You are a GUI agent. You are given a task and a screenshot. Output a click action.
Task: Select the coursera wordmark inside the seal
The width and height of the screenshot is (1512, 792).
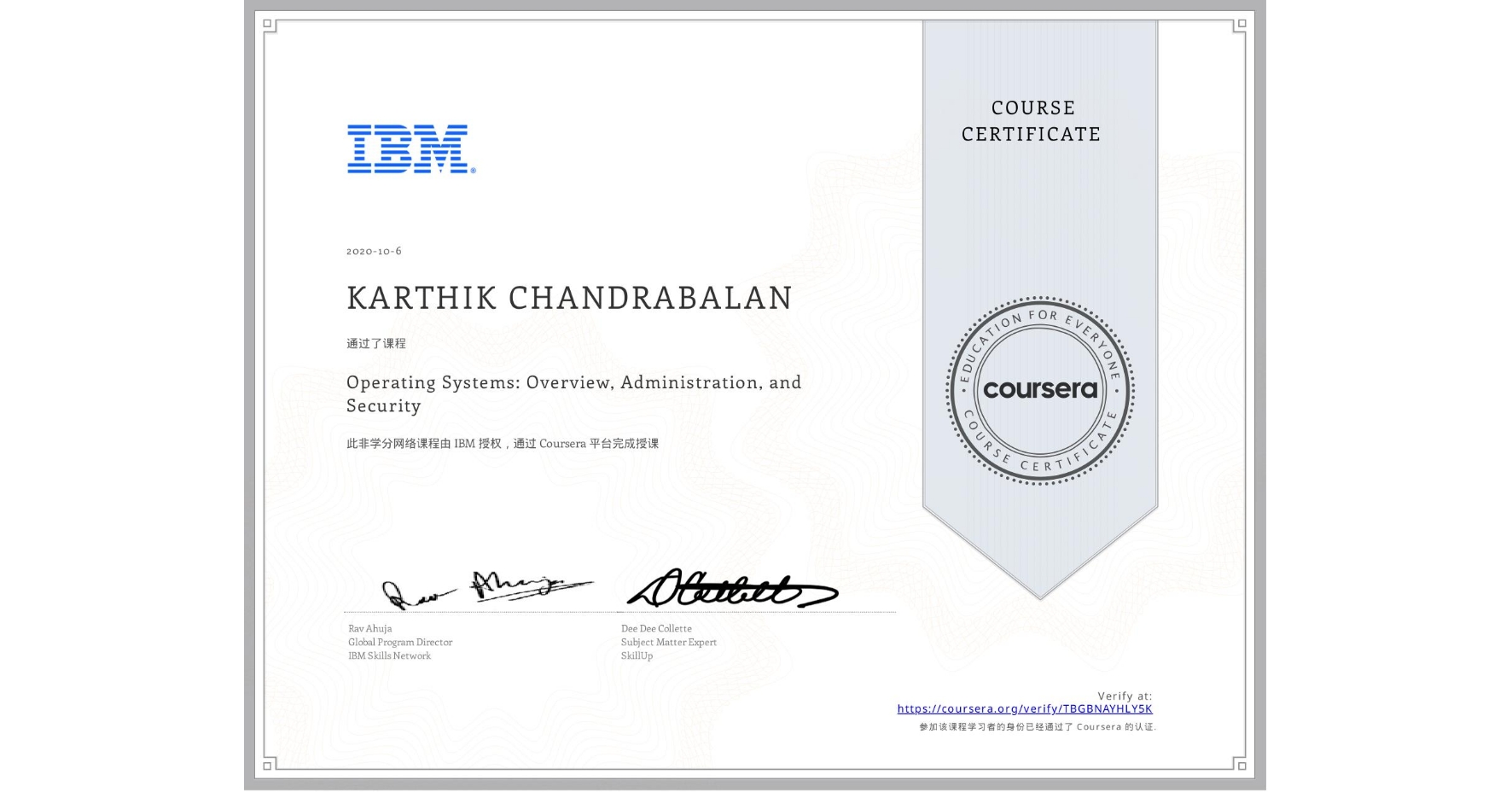[1040, 389]
